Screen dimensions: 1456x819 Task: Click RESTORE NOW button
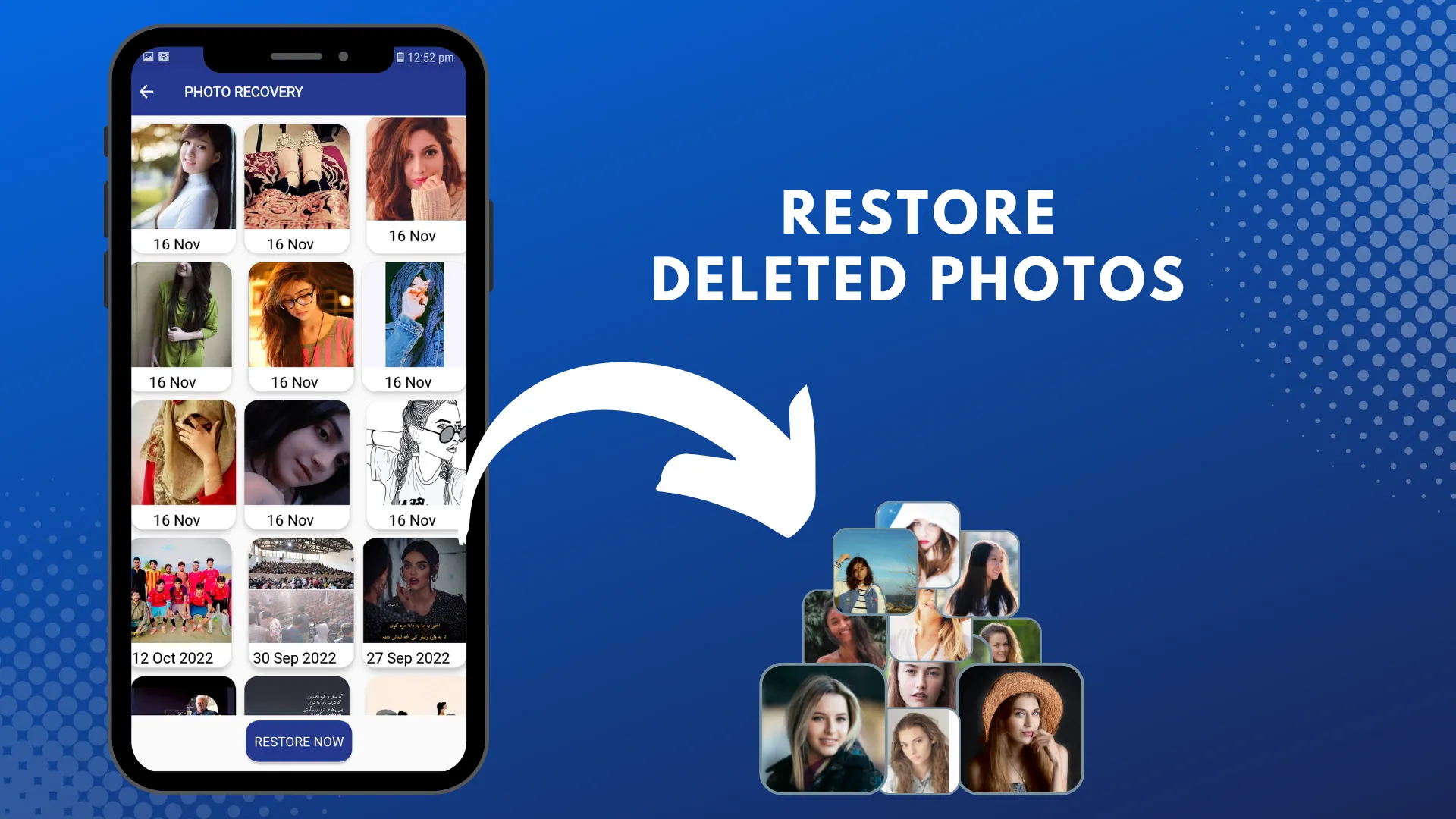click(298, 742)
